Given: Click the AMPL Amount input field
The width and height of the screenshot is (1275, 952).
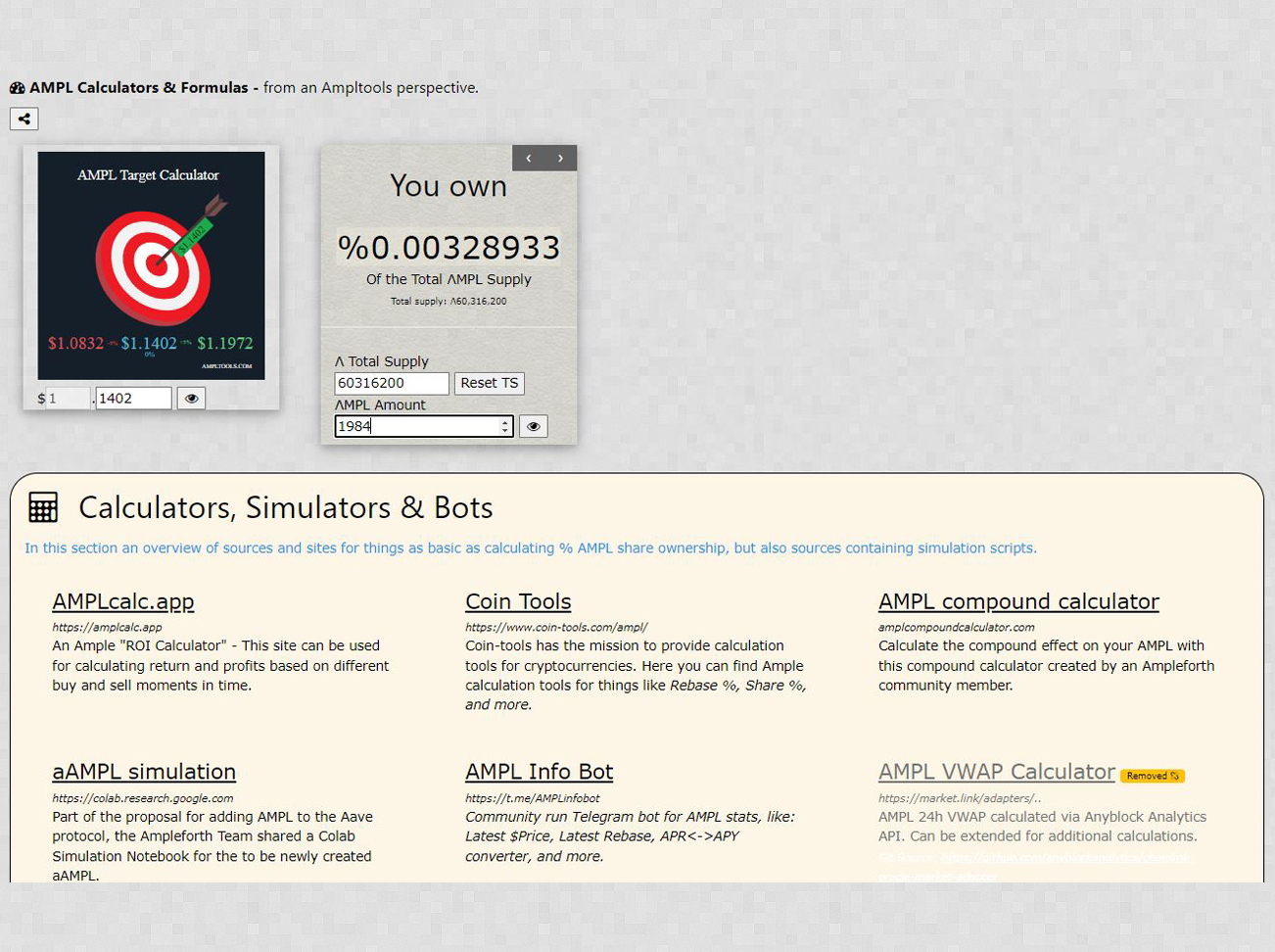Looking at the screenshot, I should pyautogui.click(x=416, y=427).
